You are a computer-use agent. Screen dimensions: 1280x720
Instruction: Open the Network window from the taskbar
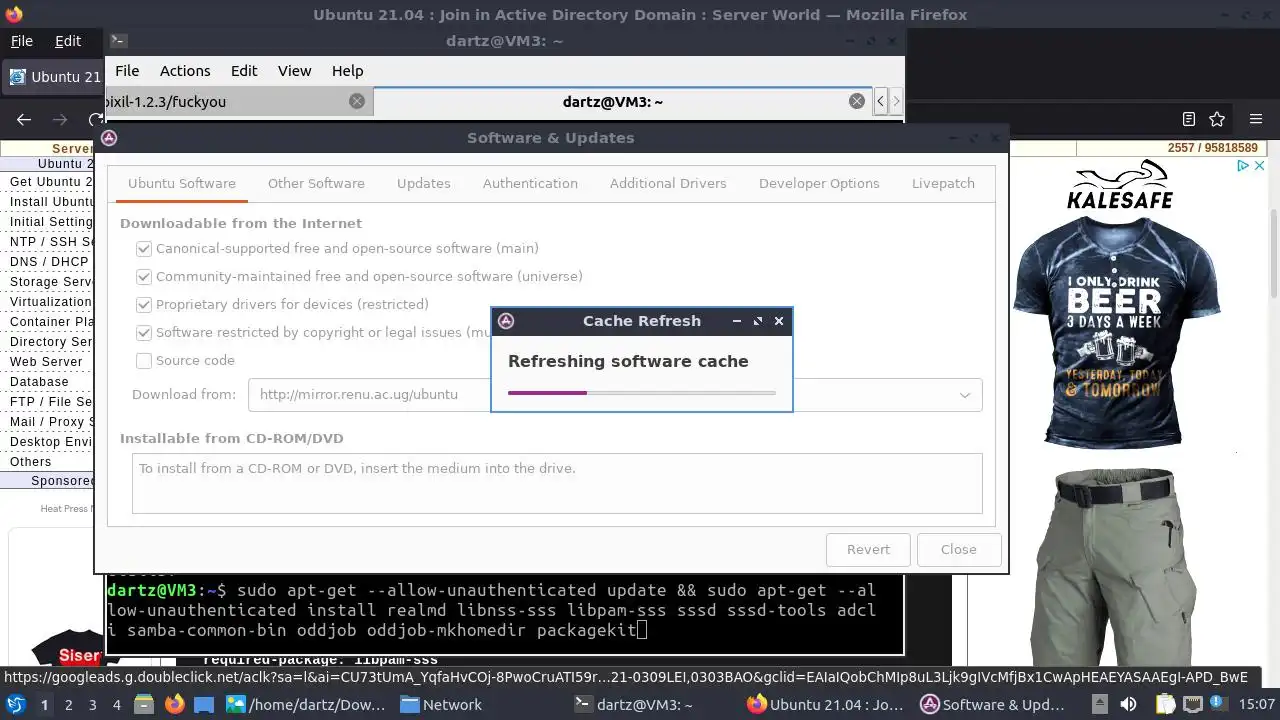[x=442, y=705]
